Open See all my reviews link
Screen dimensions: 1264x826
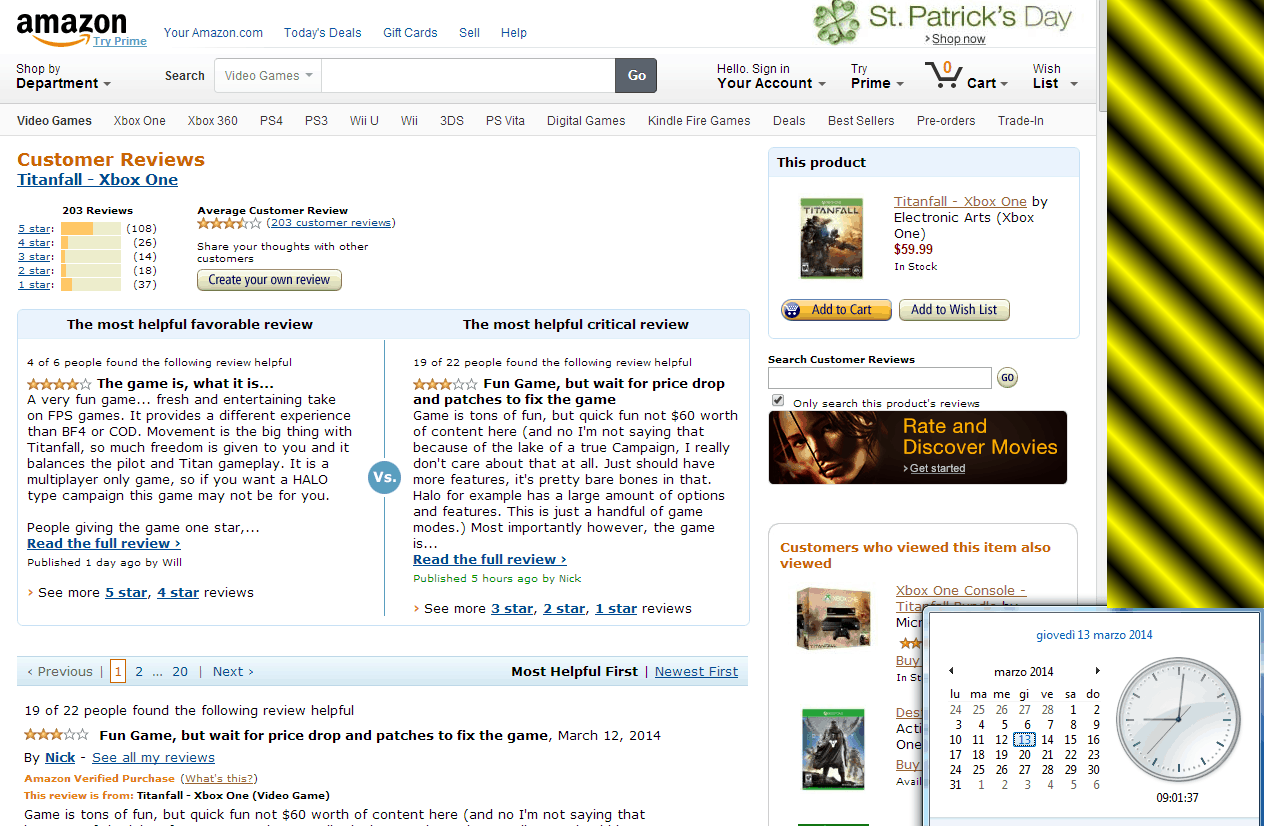click(x=153, y=758)
